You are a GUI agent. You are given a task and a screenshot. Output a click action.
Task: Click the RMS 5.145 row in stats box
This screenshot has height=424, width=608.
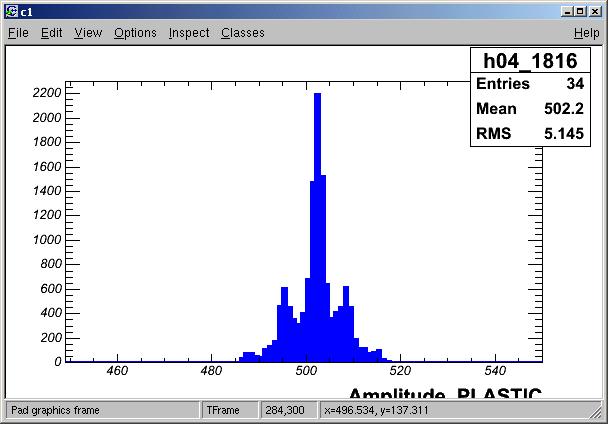[530, 133]
